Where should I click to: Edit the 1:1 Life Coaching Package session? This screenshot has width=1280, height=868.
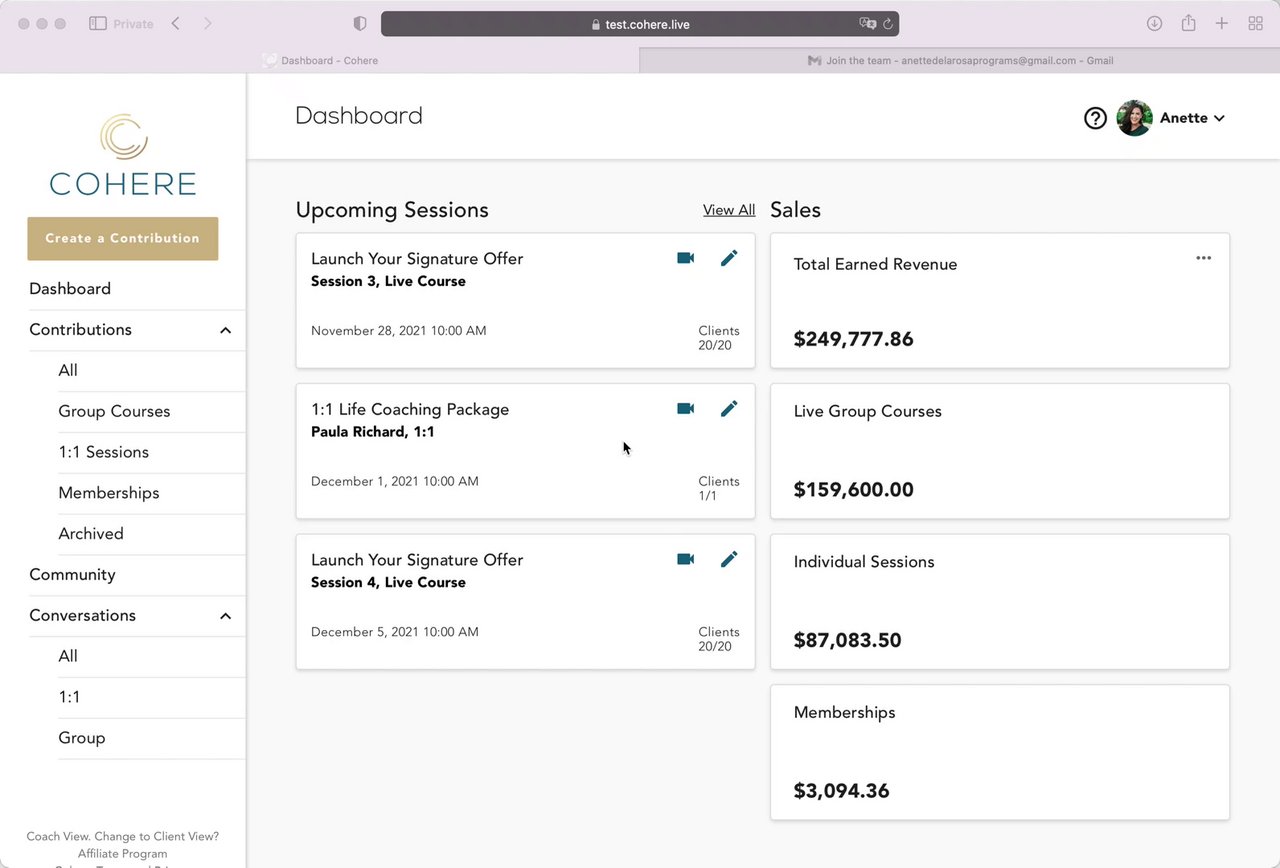coord(729,408)
